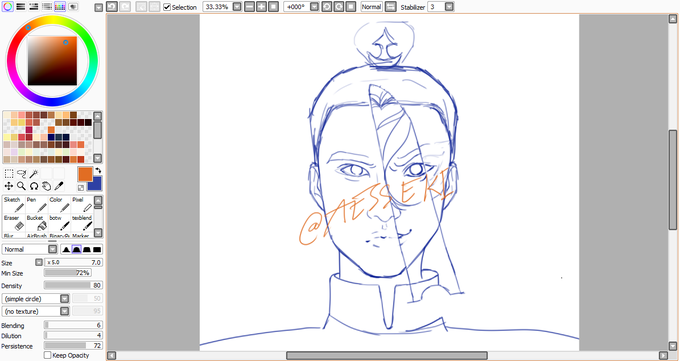680x361 pixels.
Task: Click the reset zoom button
Action: [273, 7]
